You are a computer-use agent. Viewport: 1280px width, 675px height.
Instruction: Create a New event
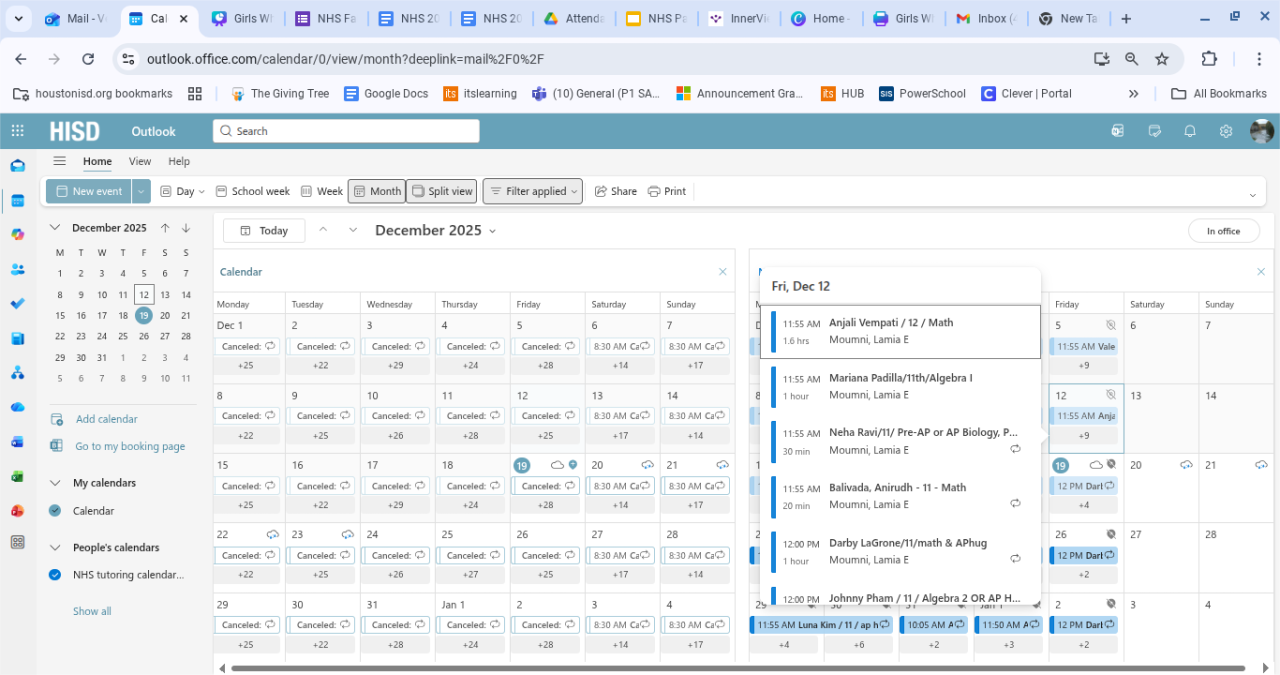(89, 191)
